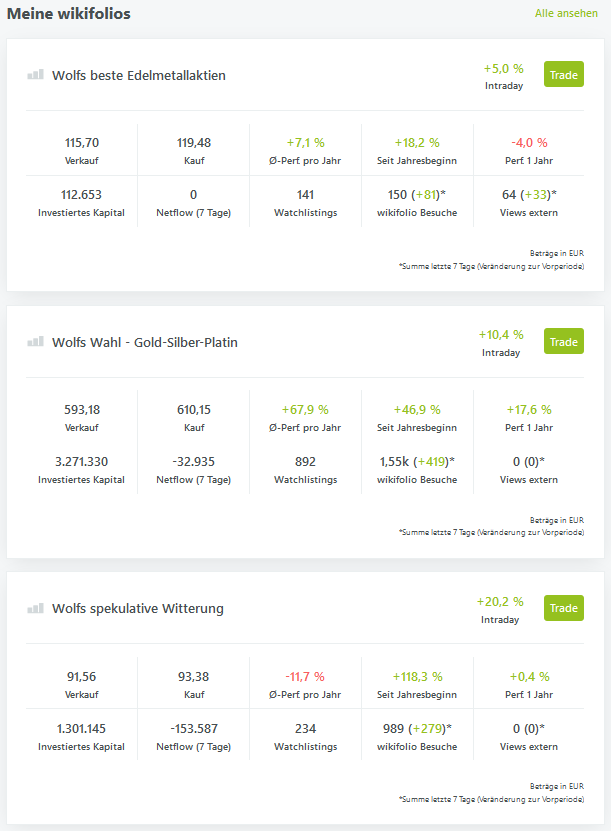The width and height of the screenshot is (611, 831).
Task: Click bar chart icon beside Wolfs spekulative Witterung
Action: [x=35, y=608]
